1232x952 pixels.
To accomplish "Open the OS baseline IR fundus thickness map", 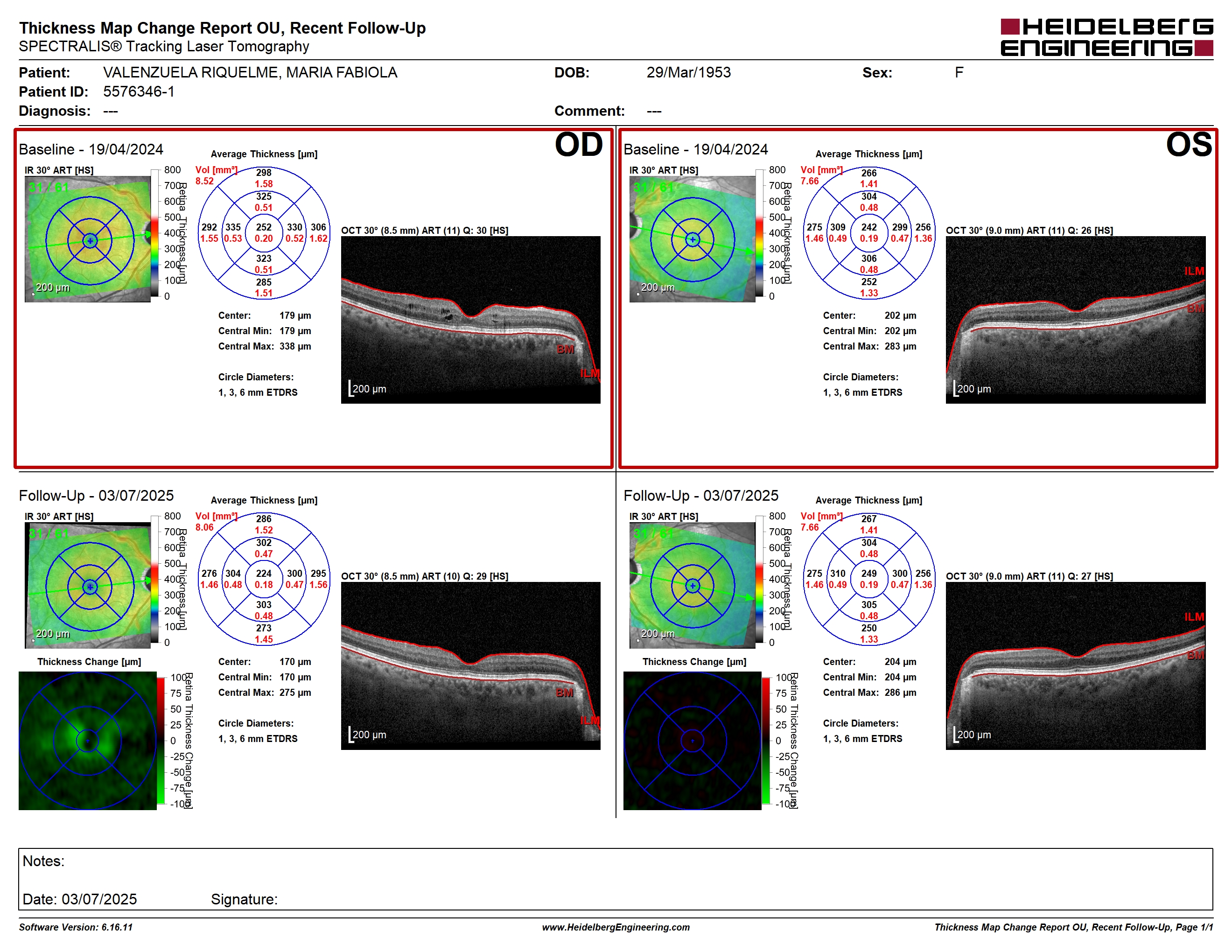I will coord(692,239).
